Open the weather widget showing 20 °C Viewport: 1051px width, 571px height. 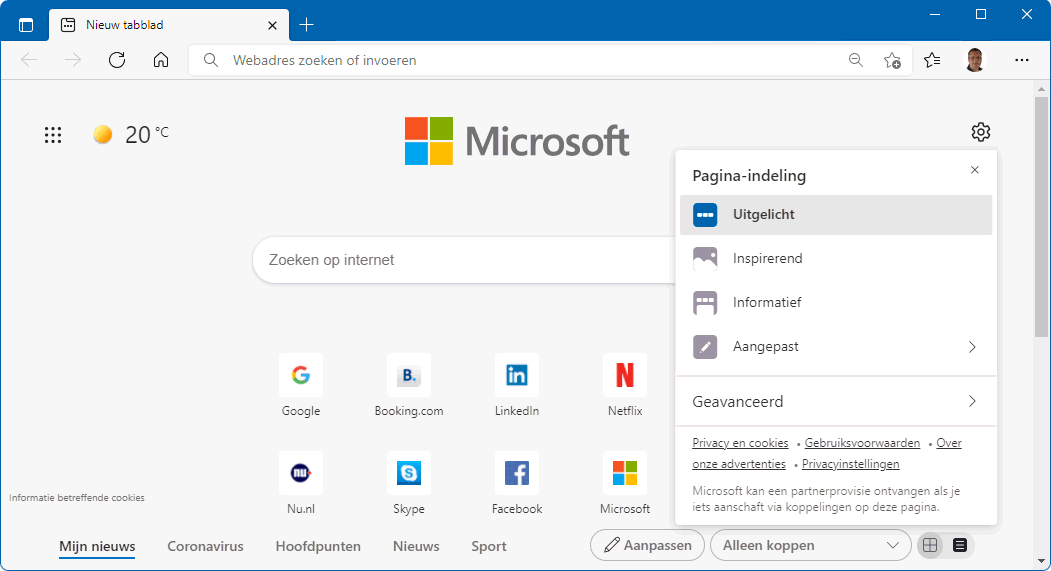[131, 135]
